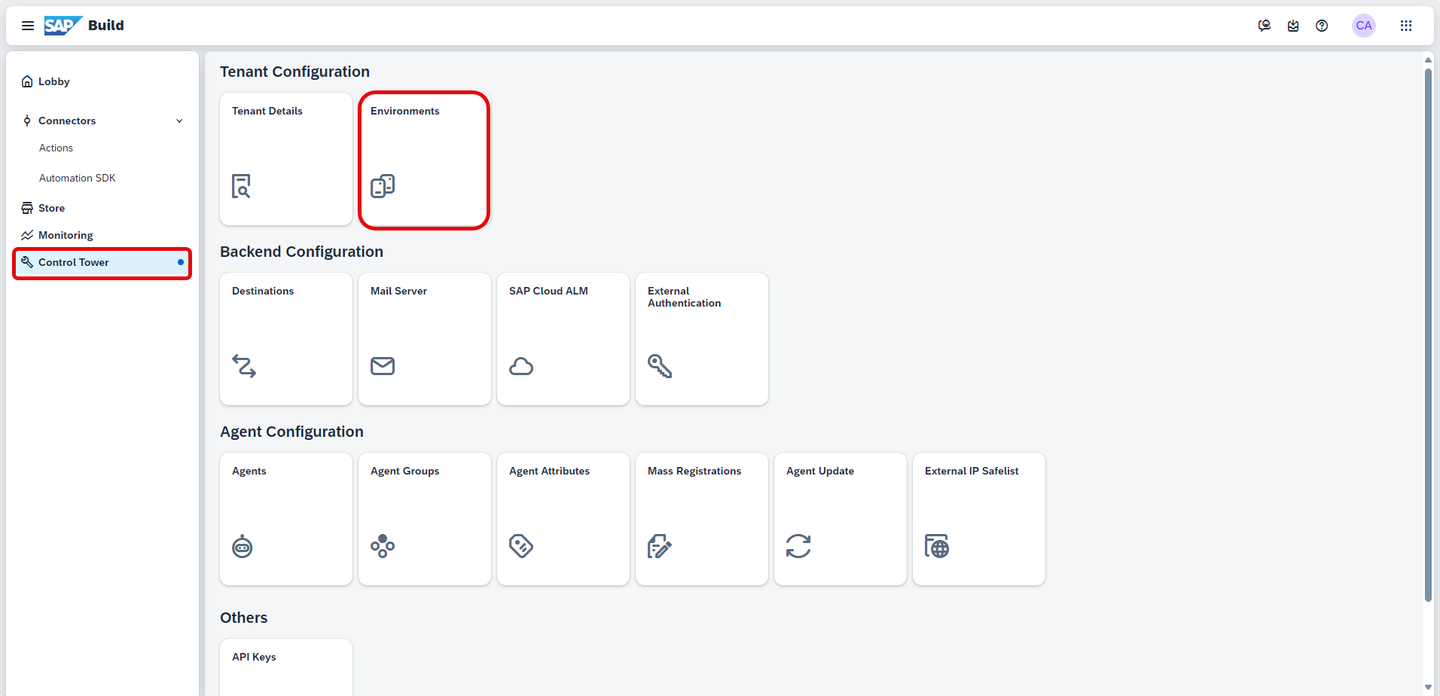The width and height of the screenshot is (1440, 696).
Task: Open the API Keys tile
Action: point(286,667)
